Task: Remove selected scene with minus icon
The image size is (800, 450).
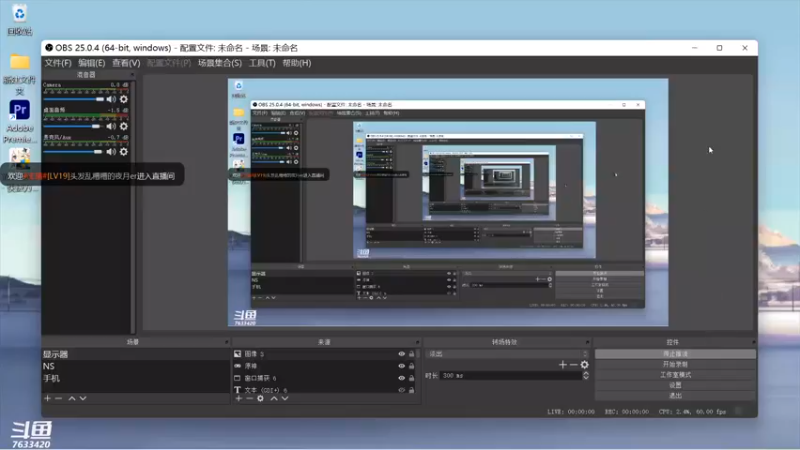Action: (58, 398)
